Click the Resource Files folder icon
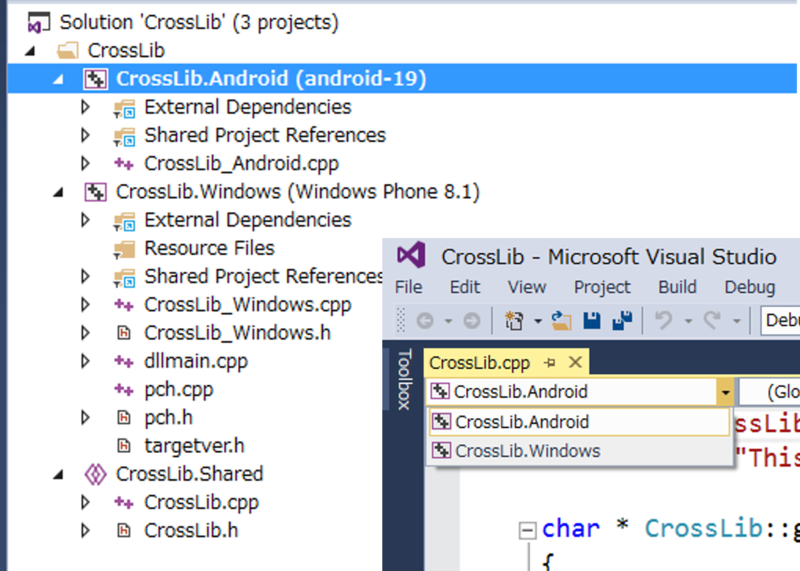Image resolution: width=800 pixels, height=571 pixels. pyautogui.click(x=124, y=249)
